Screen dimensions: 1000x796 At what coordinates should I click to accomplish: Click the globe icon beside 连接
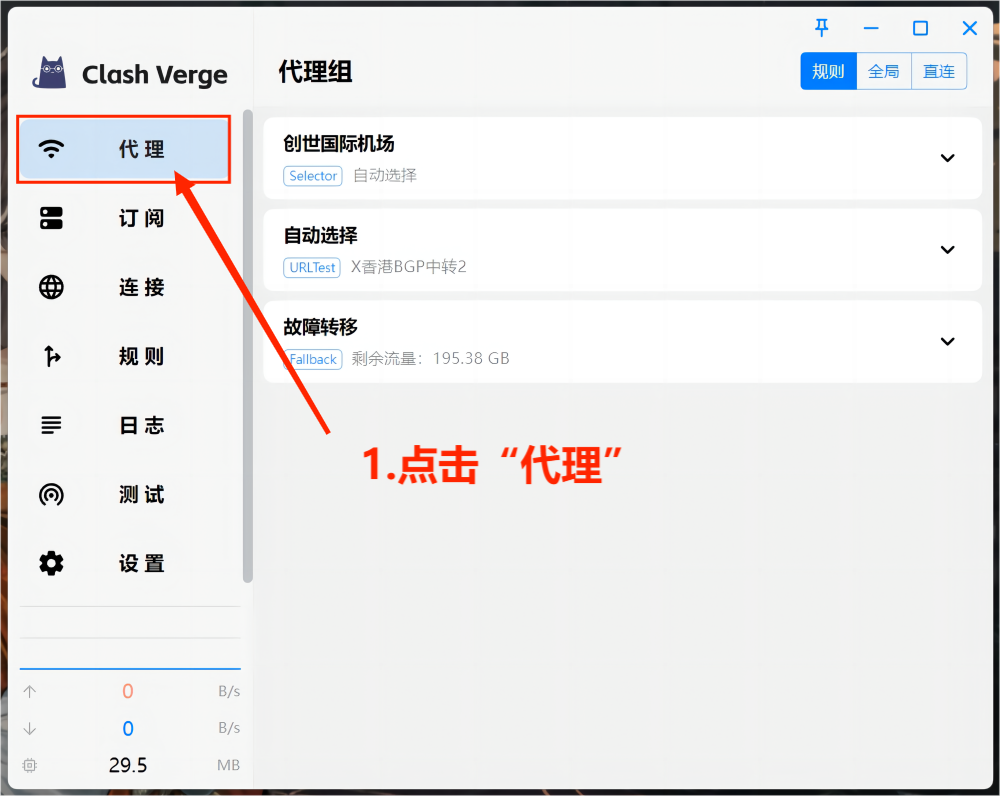tap(51, 287)
